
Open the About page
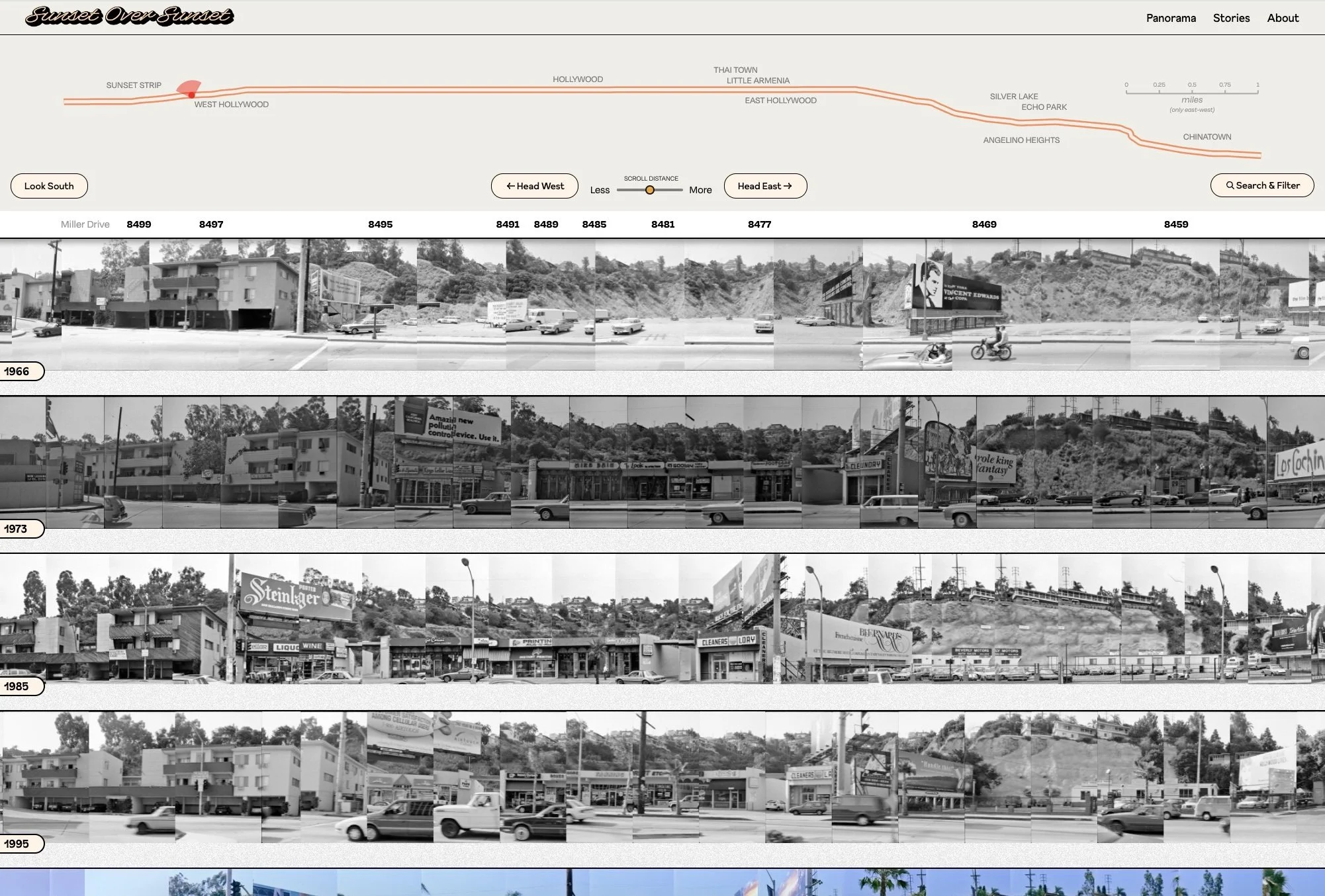1283,18
